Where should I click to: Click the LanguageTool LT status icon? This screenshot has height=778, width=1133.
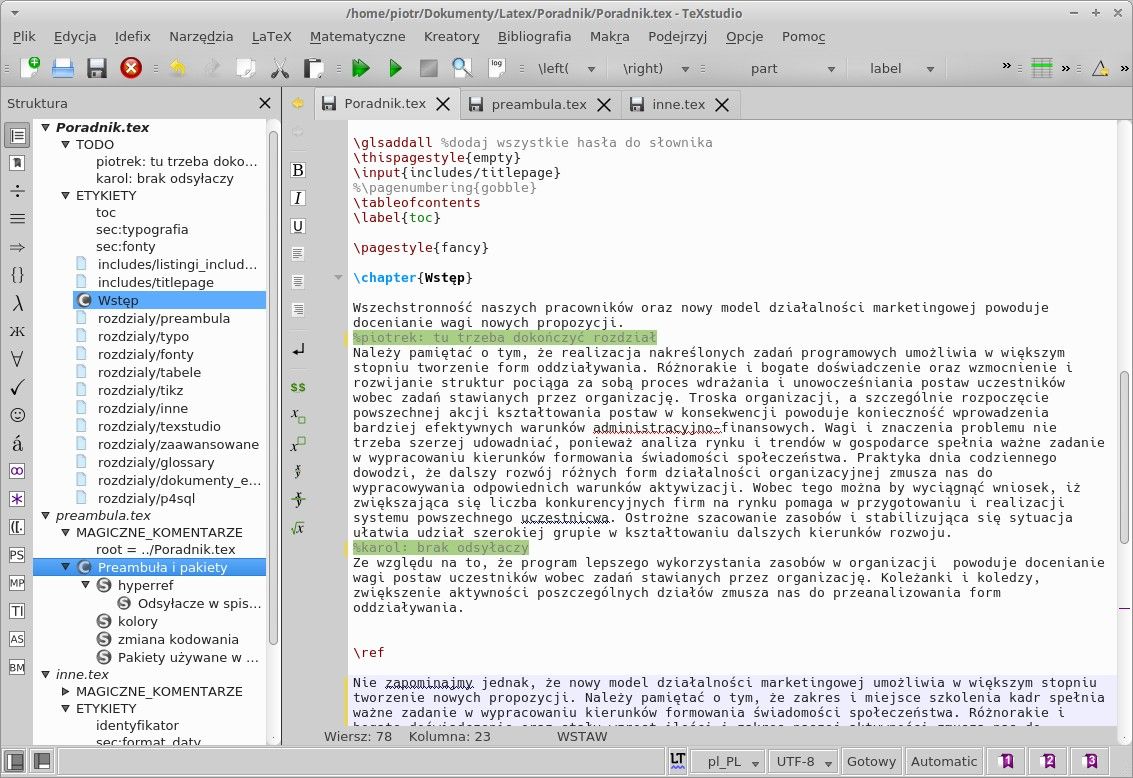pyautogui.click(x=678, y=760)
